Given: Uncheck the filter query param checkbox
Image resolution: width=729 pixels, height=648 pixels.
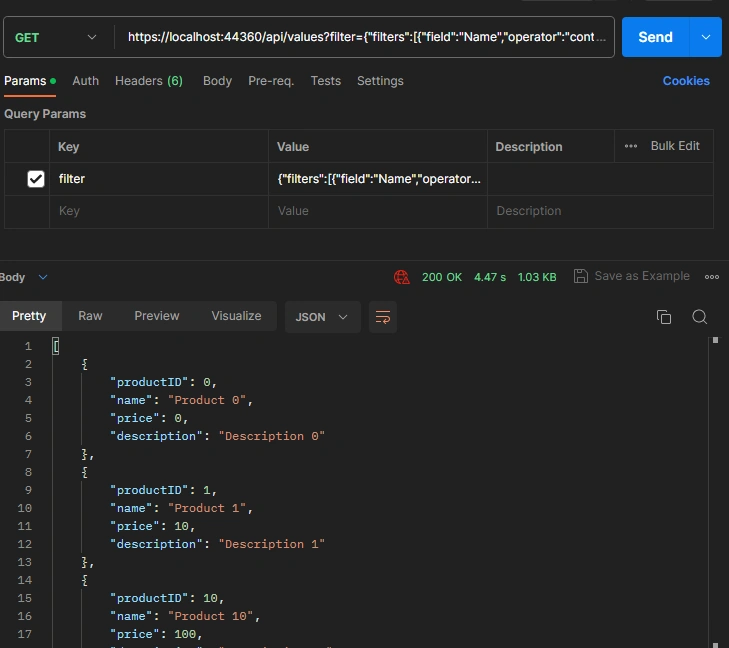Looking at the screenshot, I should click(x=36, y=179).
